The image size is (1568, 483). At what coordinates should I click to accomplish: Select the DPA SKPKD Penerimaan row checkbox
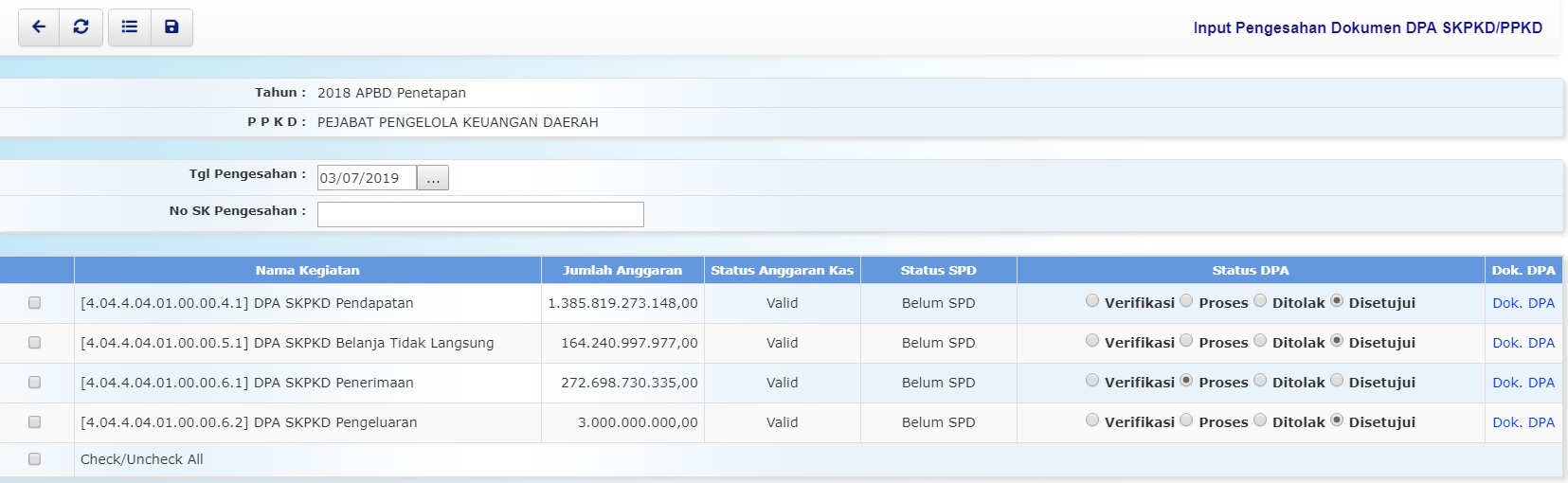tap(35, 383)
